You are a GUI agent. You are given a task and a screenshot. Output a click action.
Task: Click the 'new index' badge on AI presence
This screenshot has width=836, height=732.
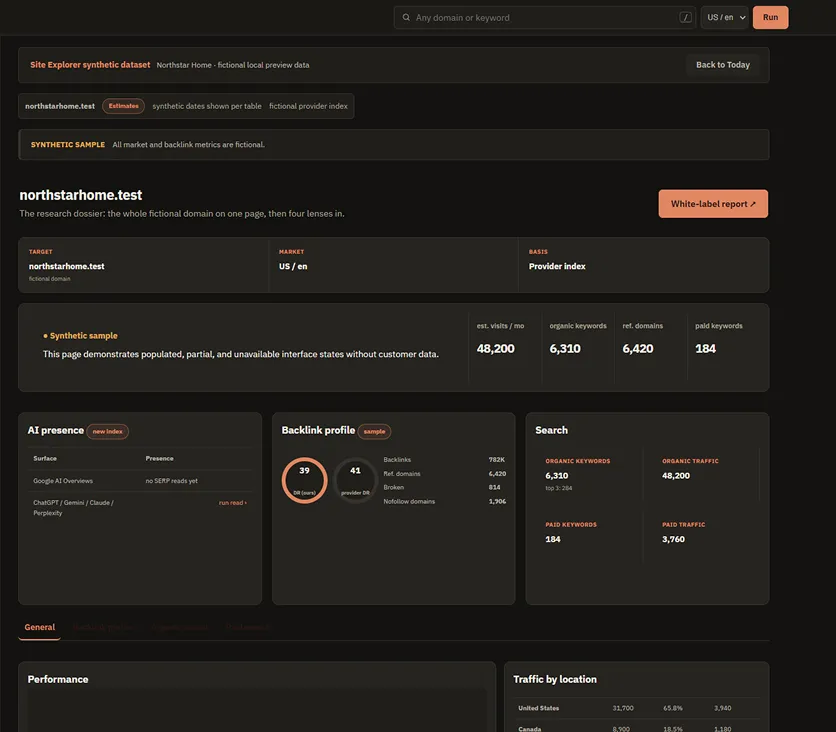[x=107, y=431]
